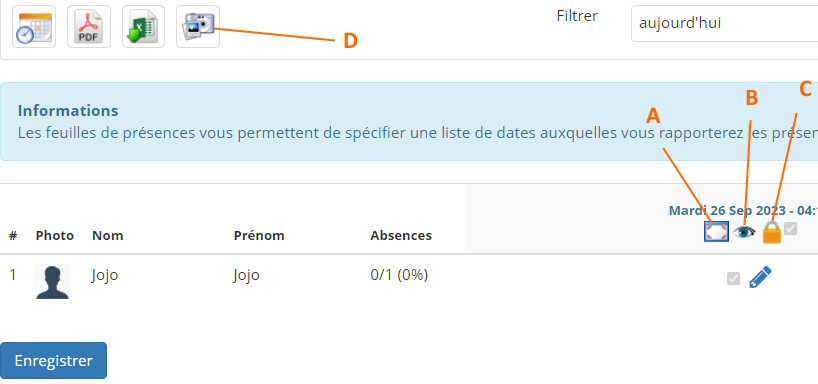
Task: Click Jojo's profile photo thumbnail
Action: point(52,282)
